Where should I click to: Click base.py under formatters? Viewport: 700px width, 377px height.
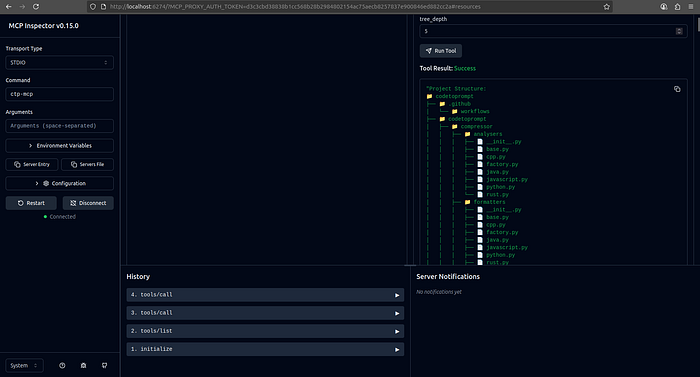click(493, 218)
